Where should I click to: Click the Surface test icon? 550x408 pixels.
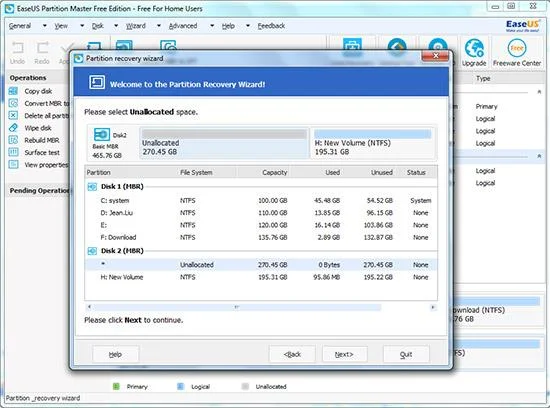[x=13, y=152]
